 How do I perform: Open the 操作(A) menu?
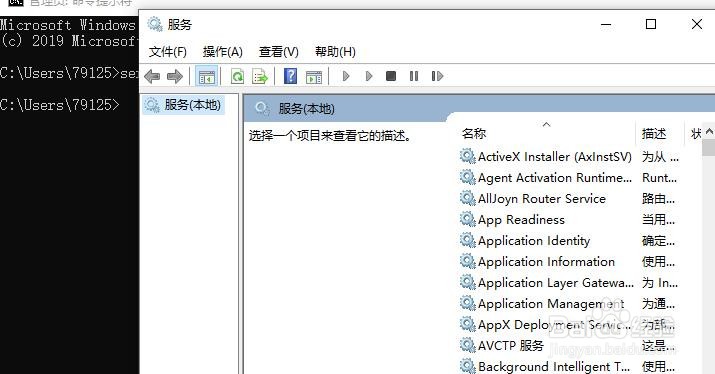[x=223, y=52]
